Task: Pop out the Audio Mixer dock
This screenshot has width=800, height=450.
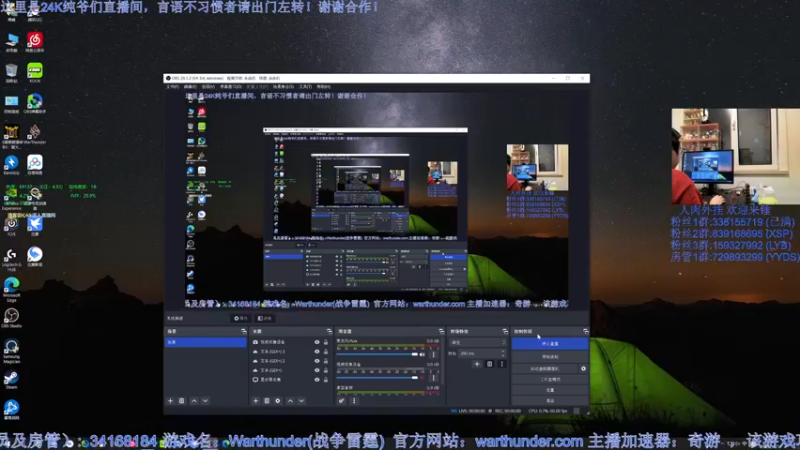Action: 441,332
